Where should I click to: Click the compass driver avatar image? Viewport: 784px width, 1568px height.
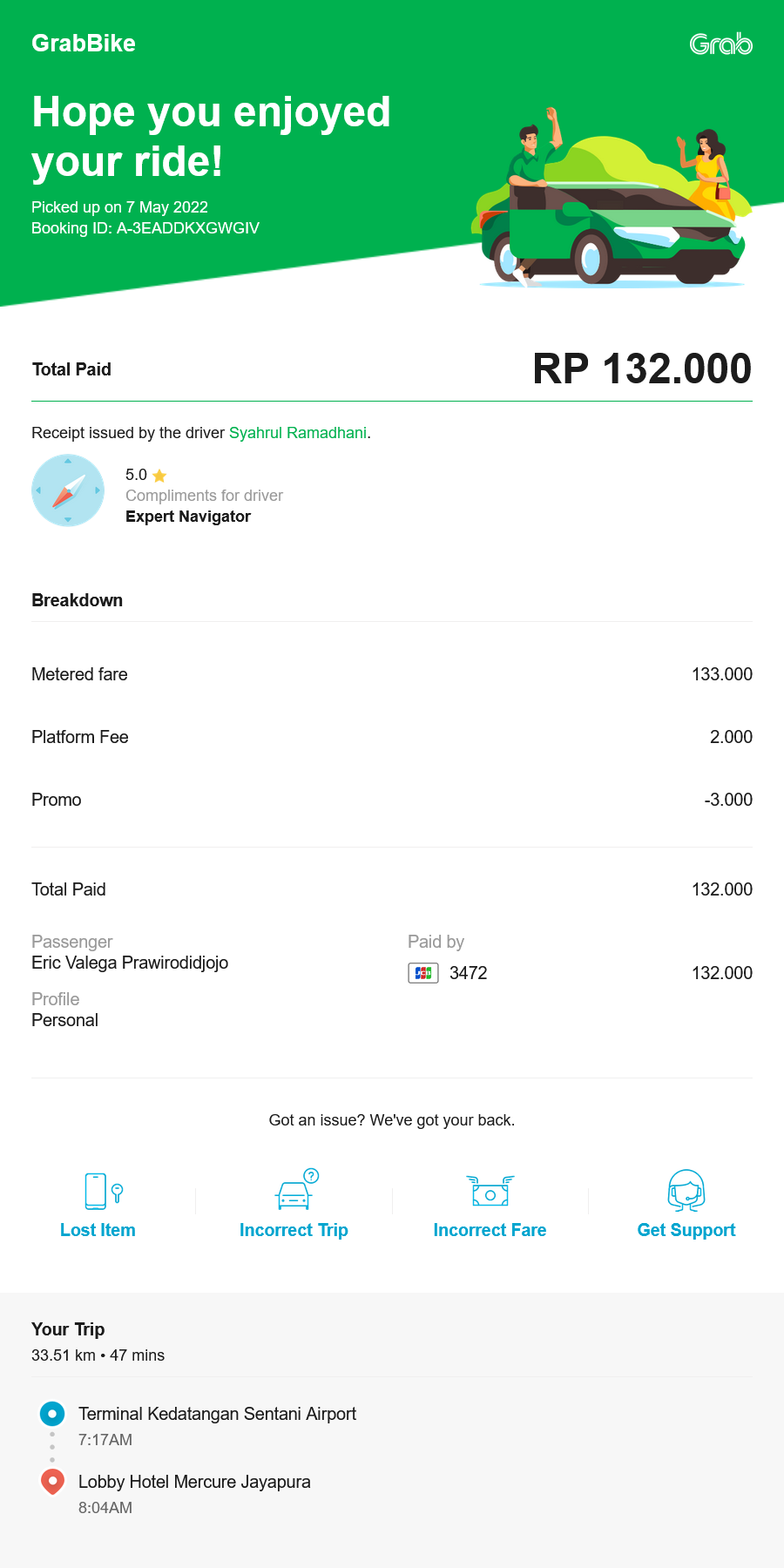tap(68, 490)
